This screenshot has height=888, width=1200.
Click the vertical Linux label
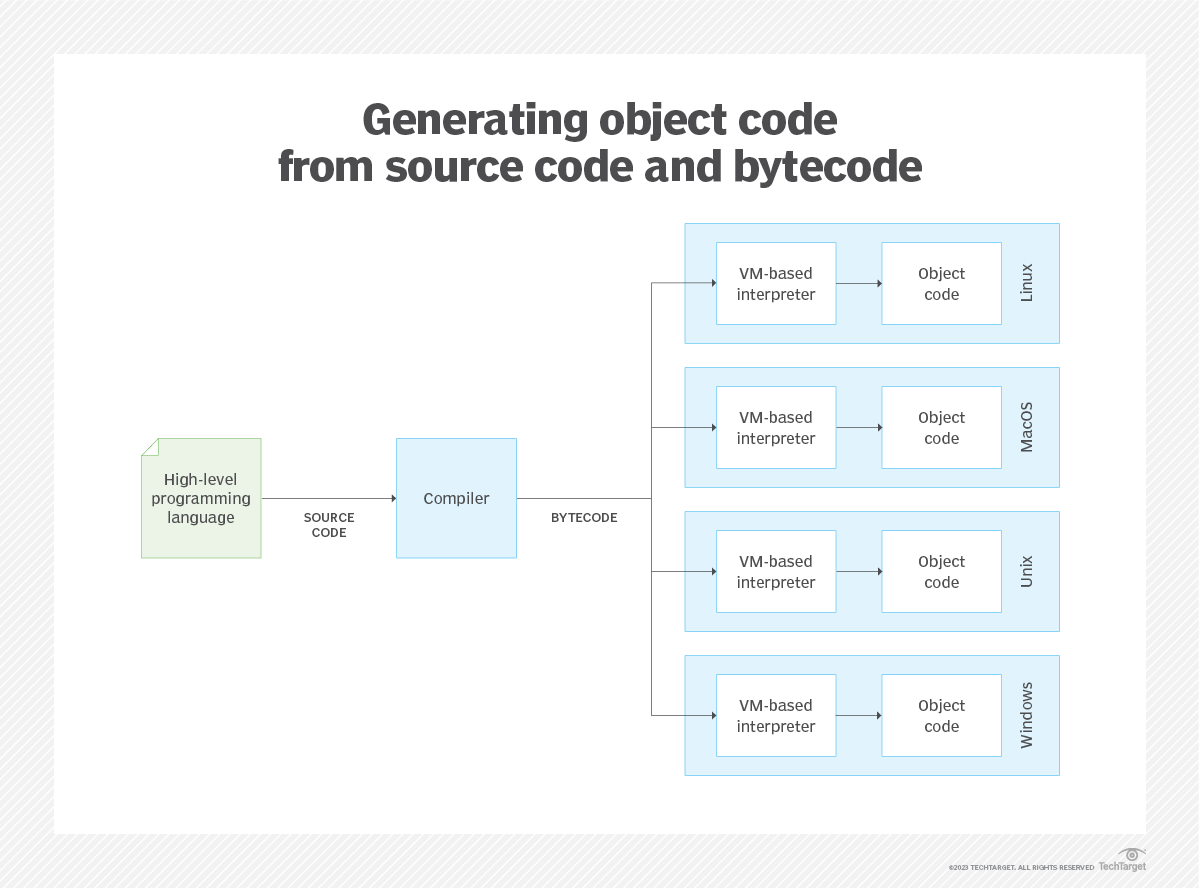[1027, 283]
